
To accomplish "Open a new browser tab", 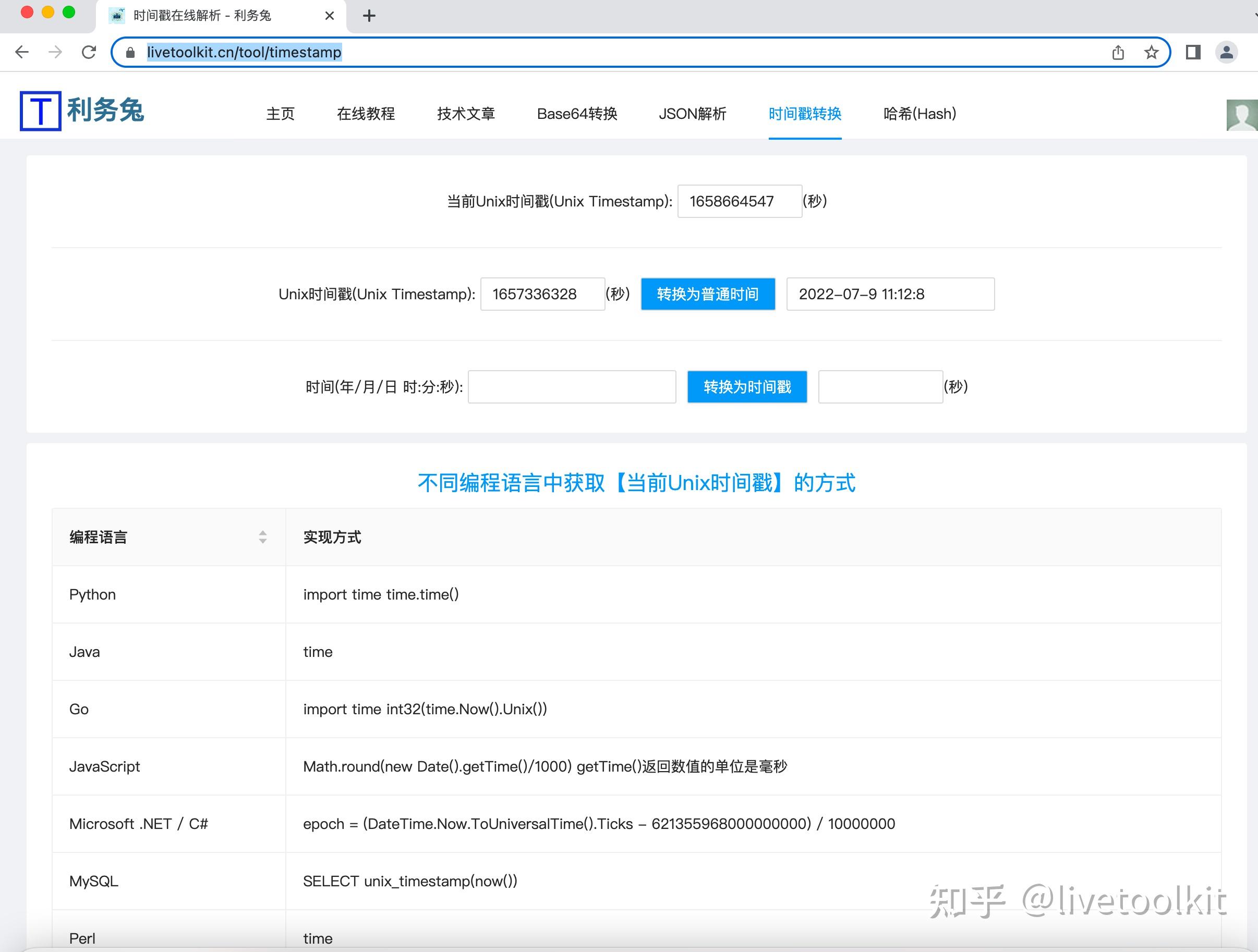I will pos(369,16).
